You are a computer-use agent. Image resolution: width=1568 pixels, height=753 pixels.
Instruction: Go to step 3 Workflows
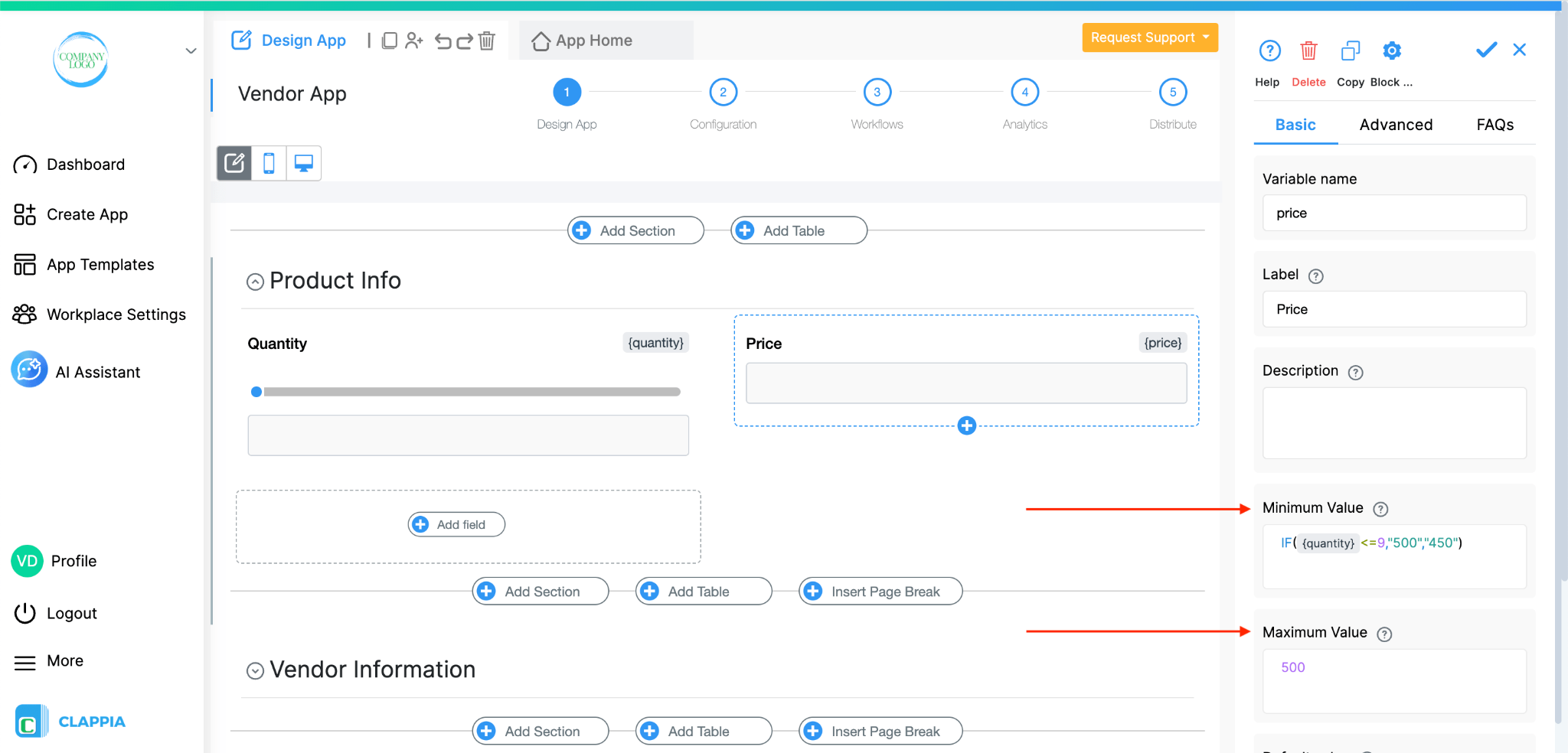pyautogui.click(x=877, y=93)
